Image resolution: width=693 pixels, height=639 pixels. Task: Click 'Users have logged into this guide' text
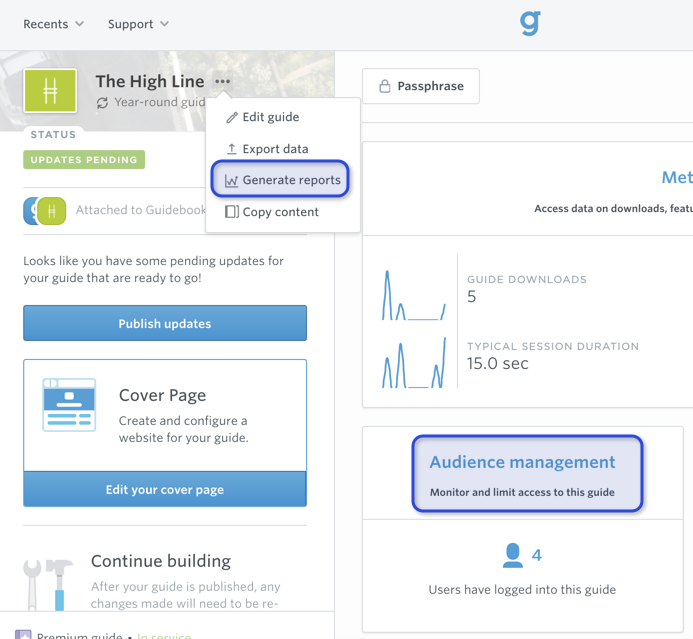pos(522,590)
